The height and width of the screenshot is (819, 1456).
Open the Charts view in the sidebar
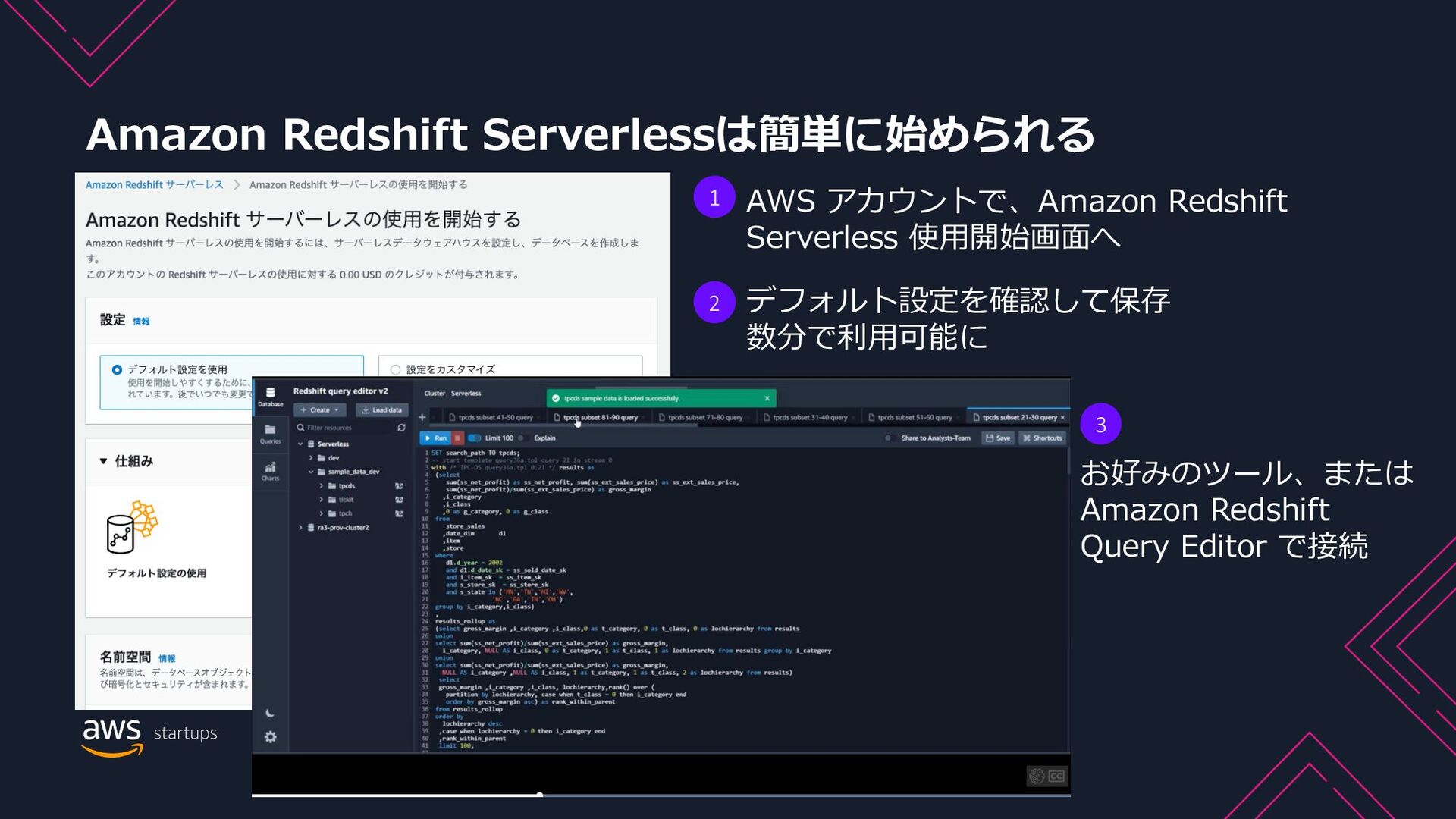point(270,471)
